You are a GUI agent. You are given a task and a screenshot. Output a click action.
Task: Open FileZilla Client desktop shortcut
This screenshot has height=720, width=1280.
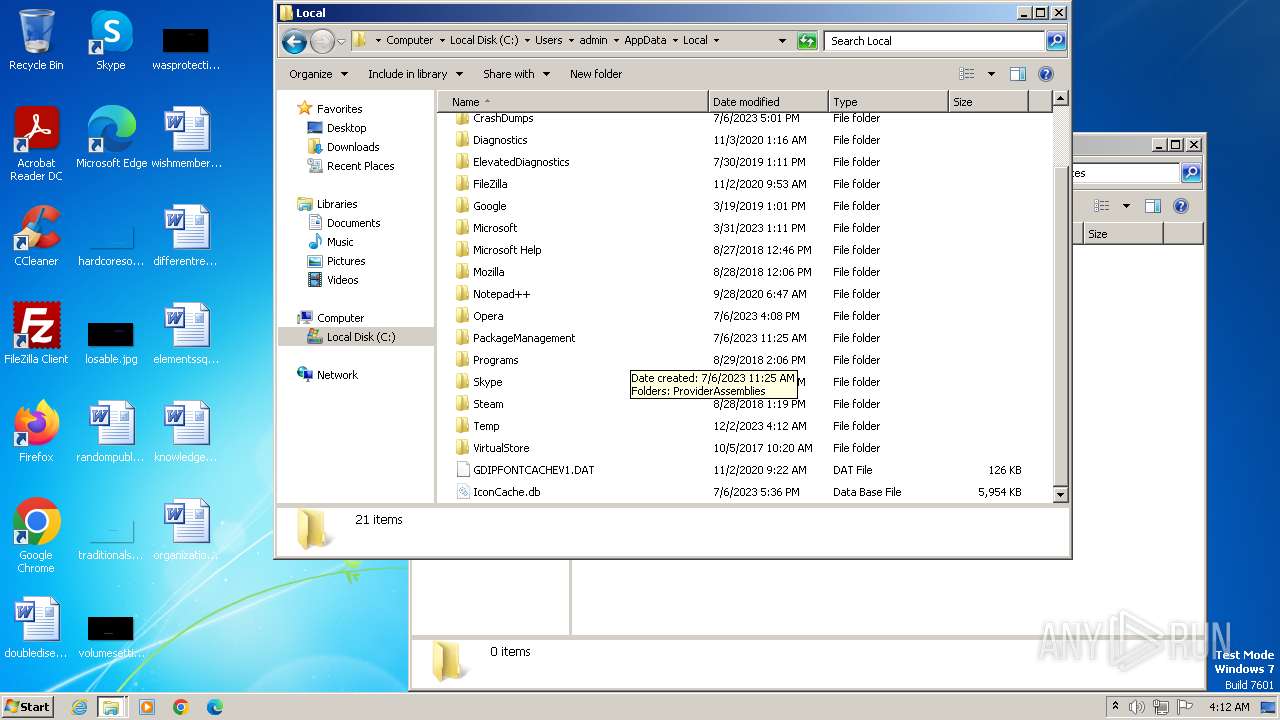coord(36,333)
